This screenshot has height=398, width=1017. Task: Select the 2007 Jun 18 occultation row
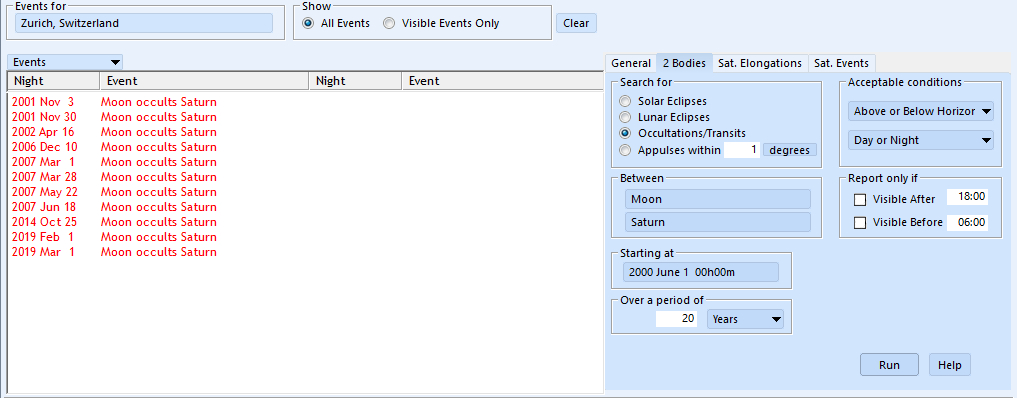click(114, 207)
